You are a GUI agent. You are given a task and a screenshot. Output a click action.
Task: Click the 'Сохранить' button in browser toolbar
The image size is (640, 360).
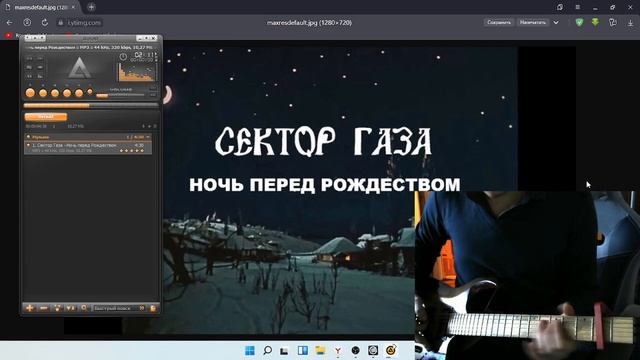pos(499,22)
